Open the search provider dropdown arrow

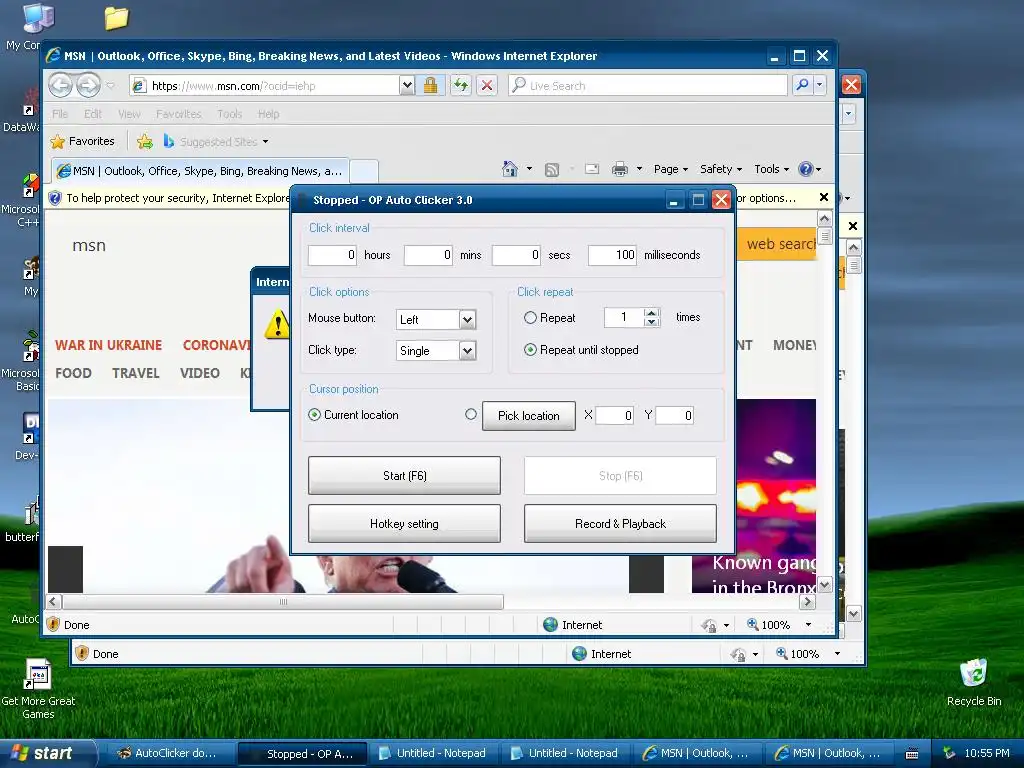pos(820,85)
